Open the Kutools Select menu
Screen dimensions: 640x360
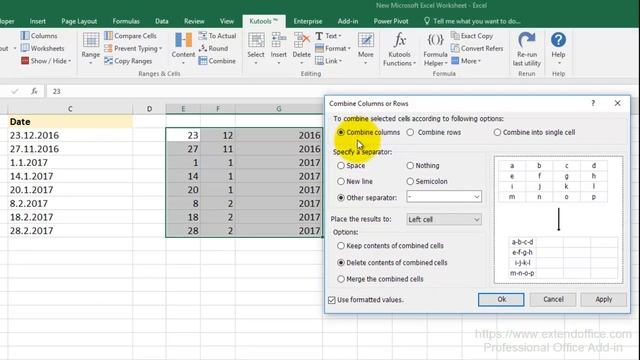[256, 48]
